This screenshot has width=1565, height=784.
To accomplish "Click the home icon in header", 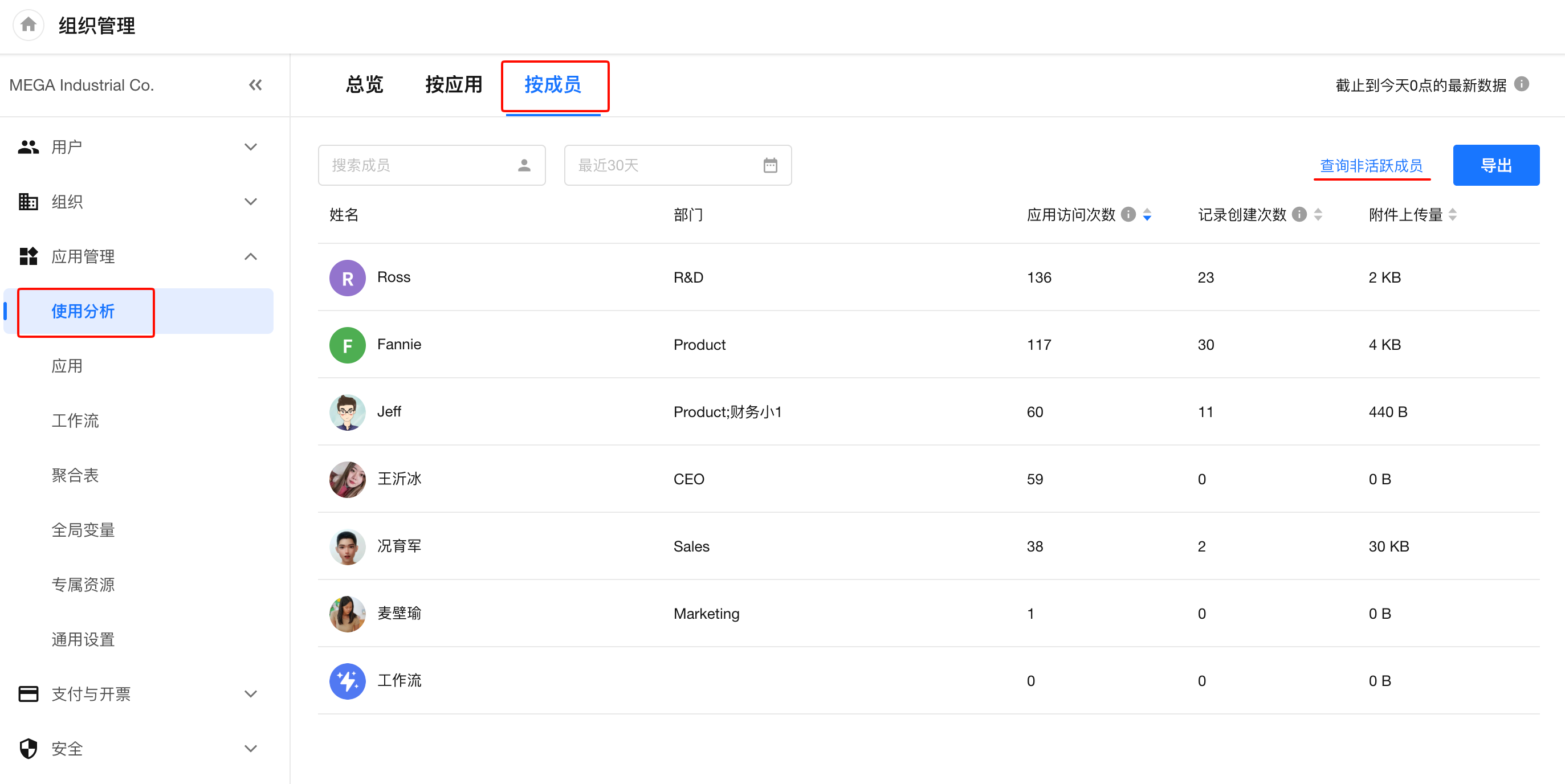I will pyautogui.click(x=28, y=25).
